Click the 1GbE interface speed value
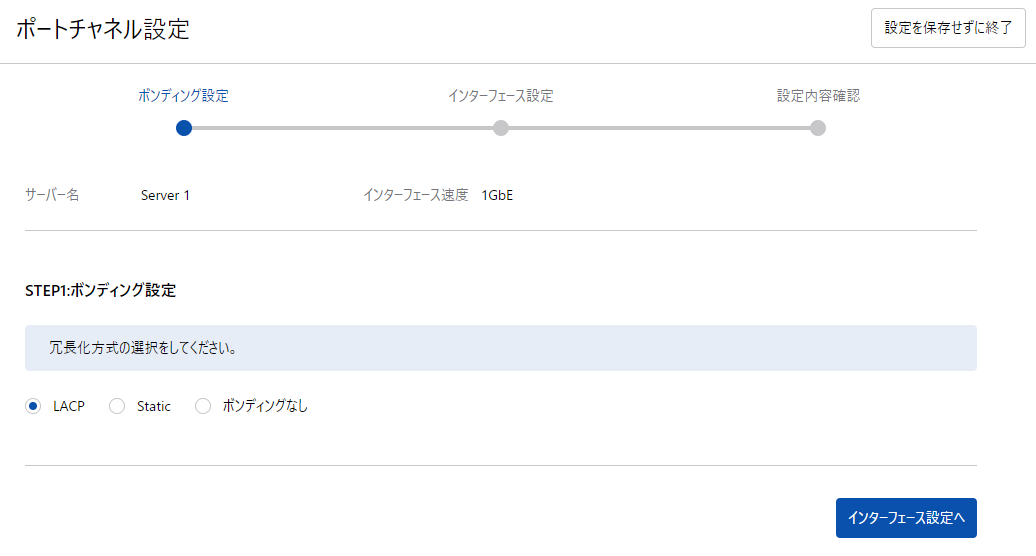 point(497,195)
